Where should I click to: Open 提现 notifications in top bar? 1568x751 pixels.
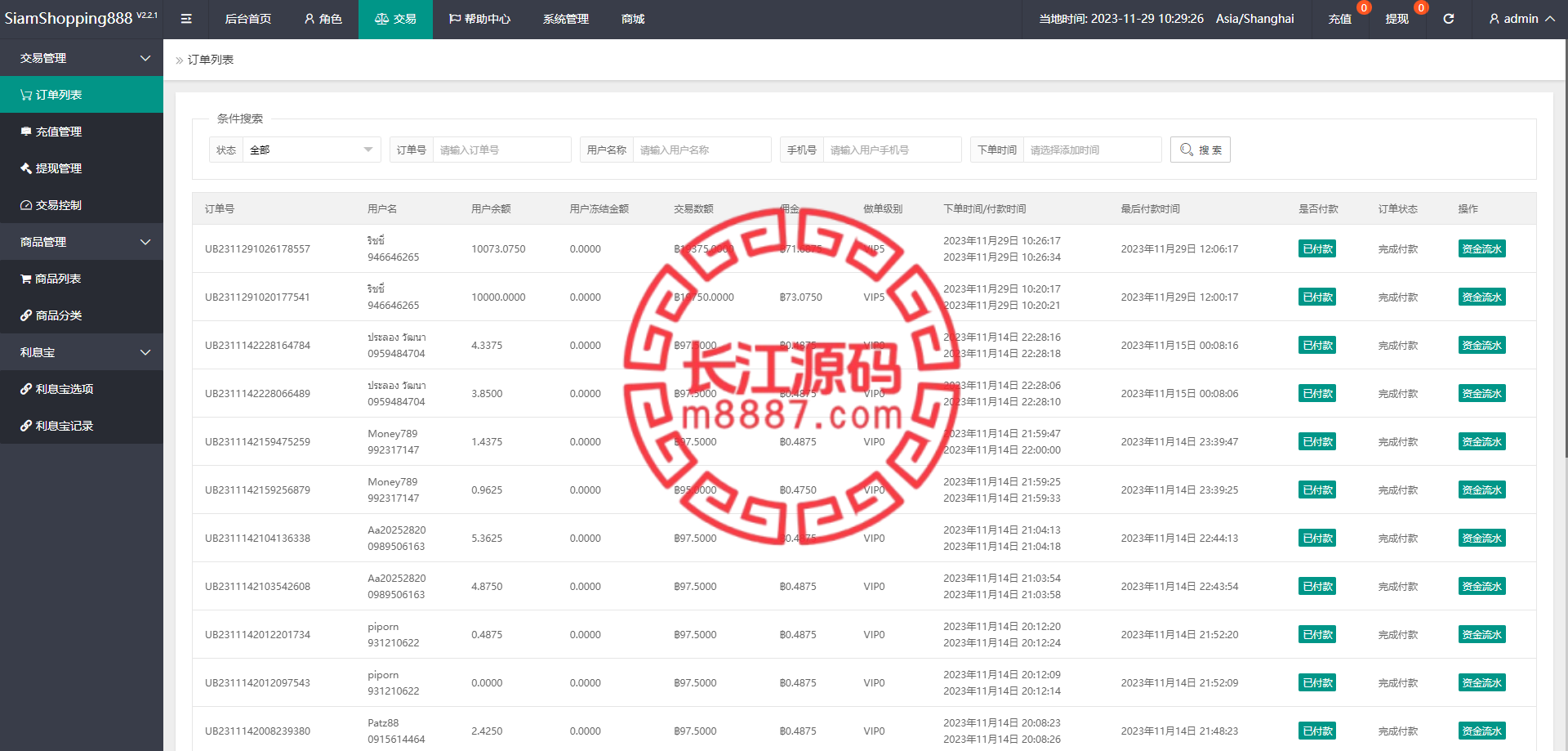point(1397,19)
